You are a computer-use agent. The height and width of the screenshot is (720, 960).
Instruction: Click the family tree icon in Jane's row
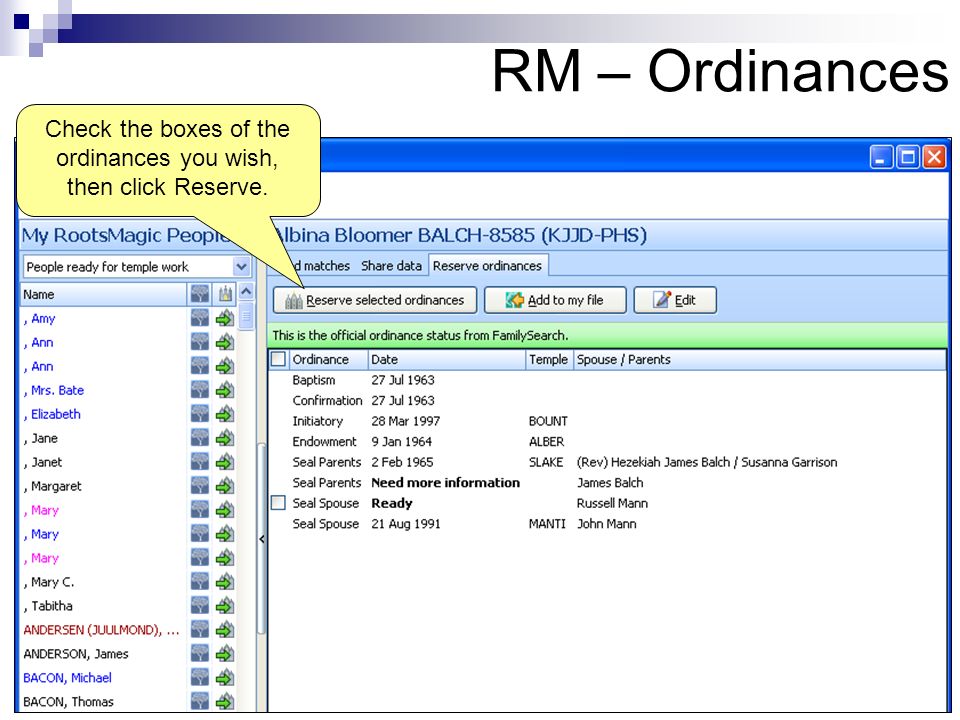[x=200, y=438]
